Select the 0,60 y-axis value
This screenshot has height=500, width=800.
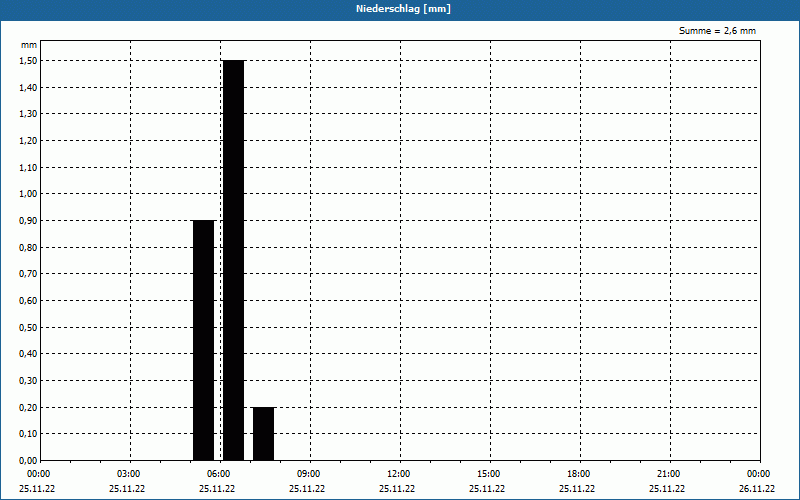point(28,301)
